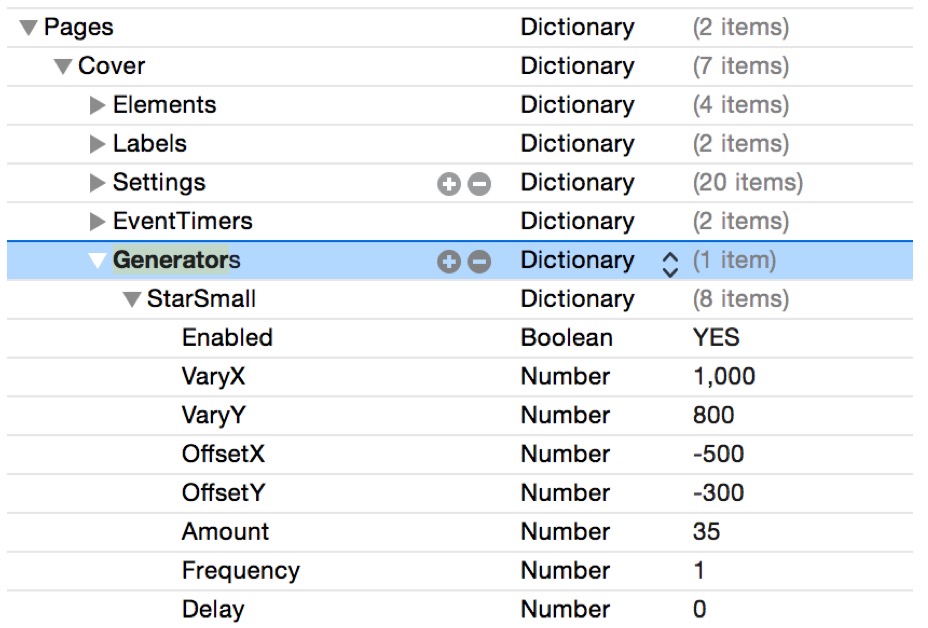Click the Delay key name
This screenshot has width=928, height=628.
tap(216, 609)
